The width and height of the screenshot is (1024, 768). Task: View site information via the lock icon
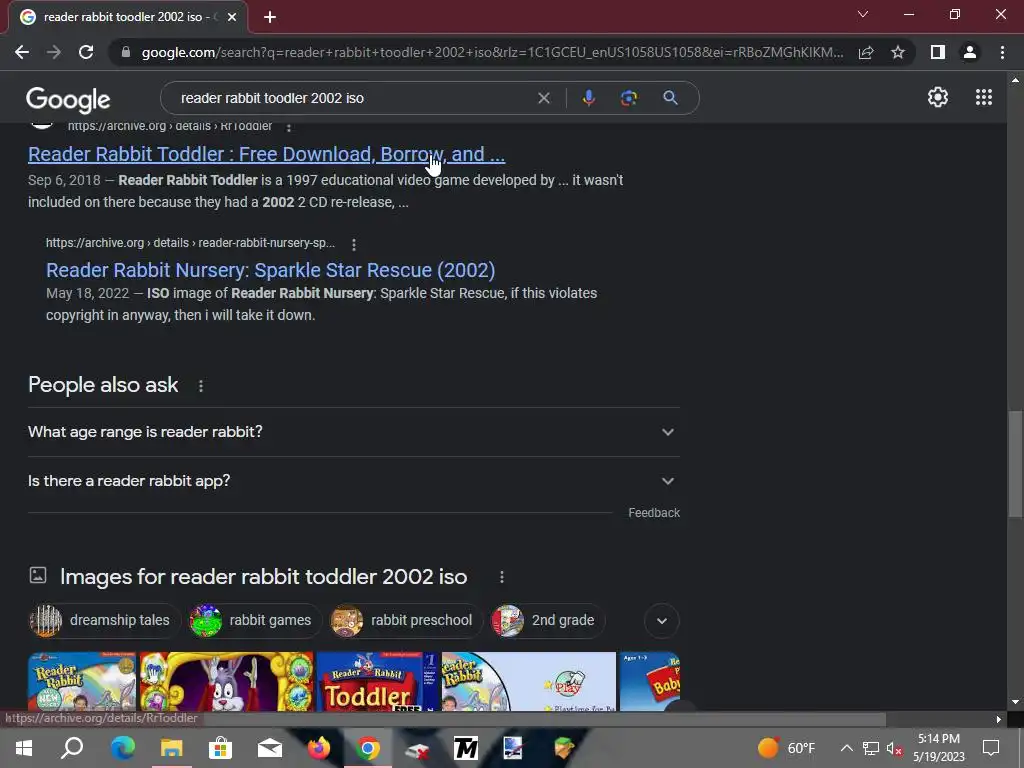point(125,52)
